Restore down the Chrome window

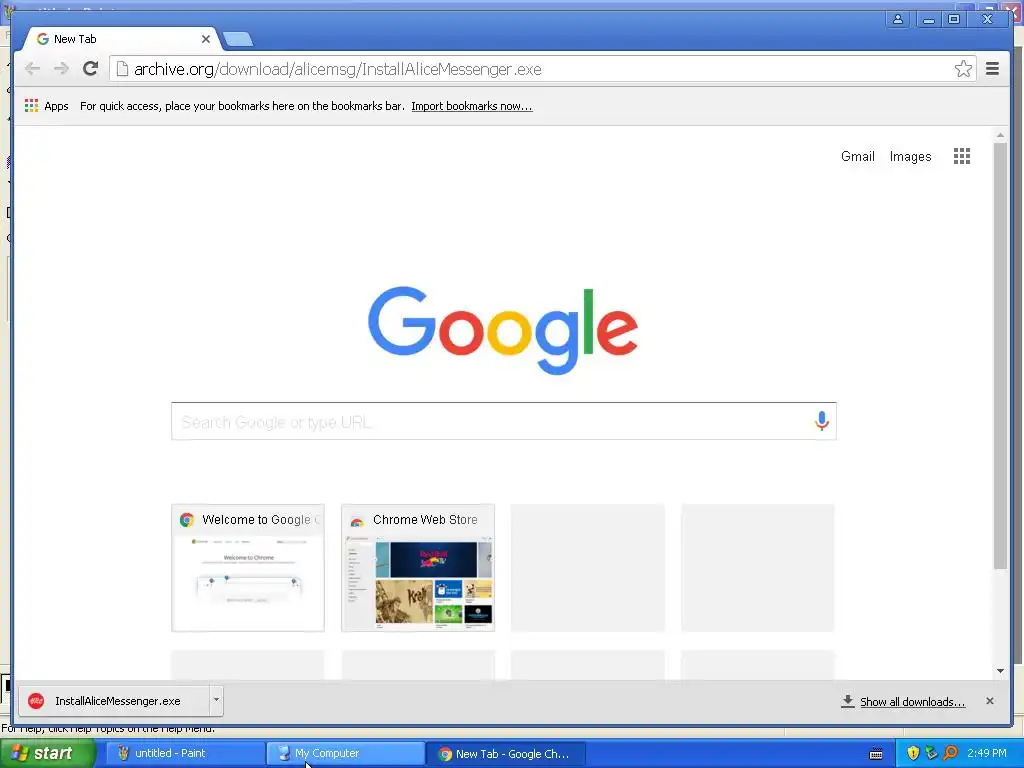954,19
